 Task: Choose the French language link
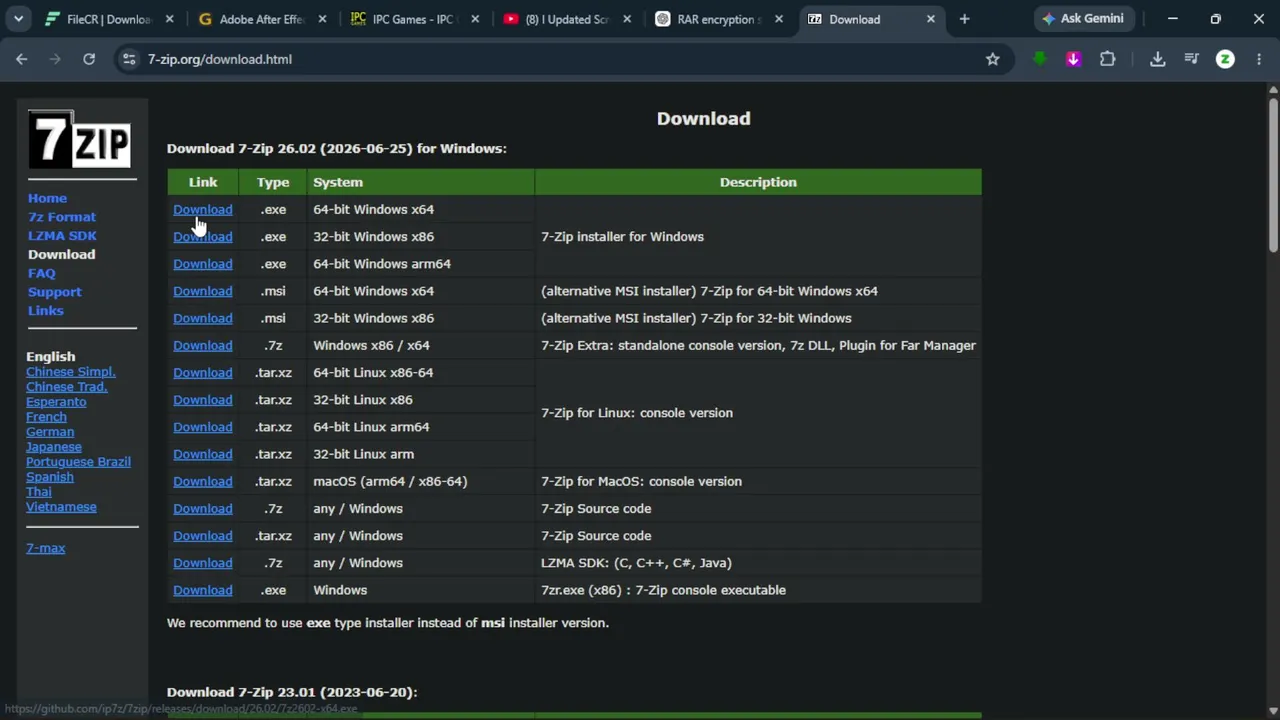[46, 417]
